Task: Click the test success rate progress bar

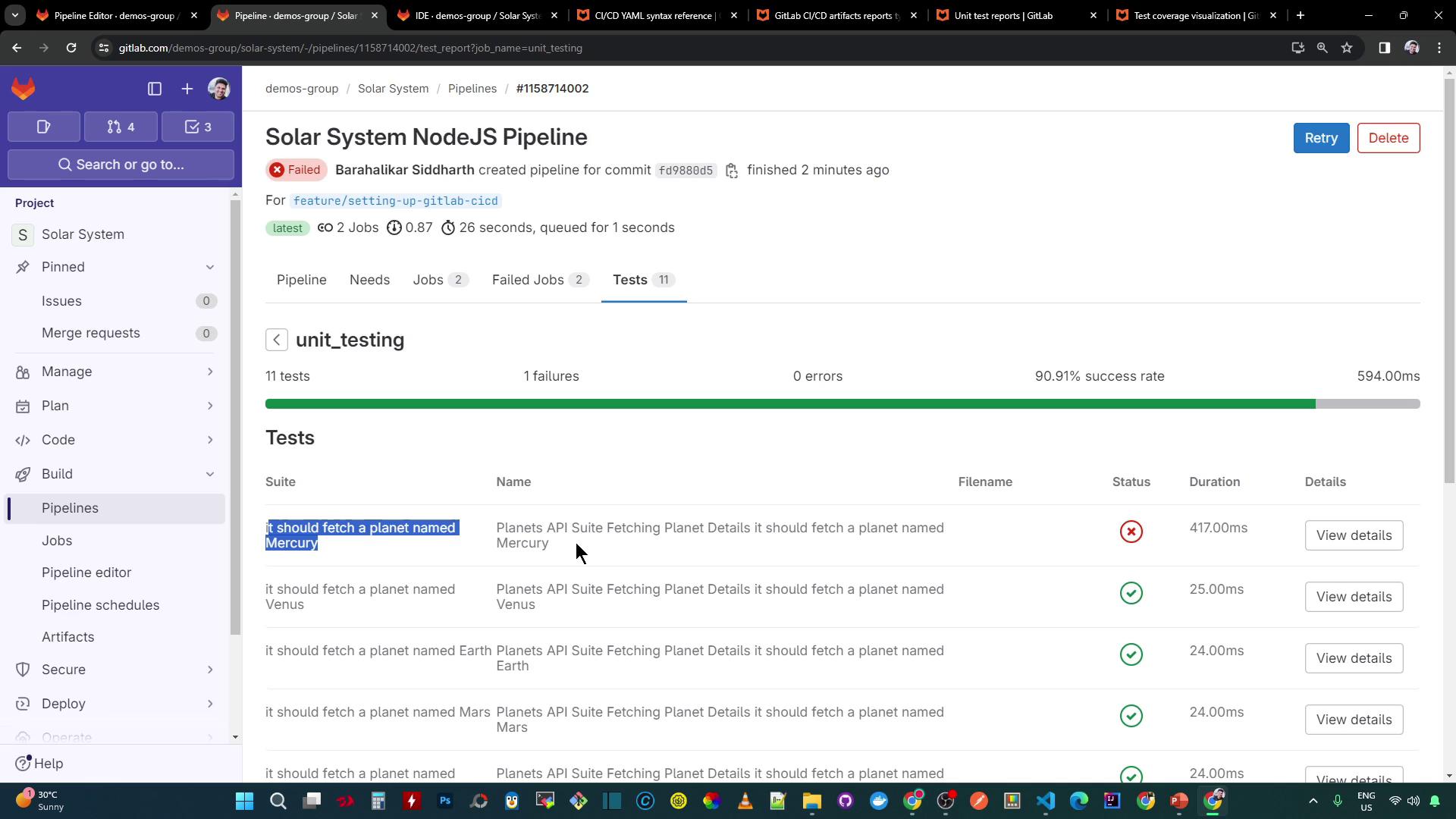Action: (x=842, y=404)
